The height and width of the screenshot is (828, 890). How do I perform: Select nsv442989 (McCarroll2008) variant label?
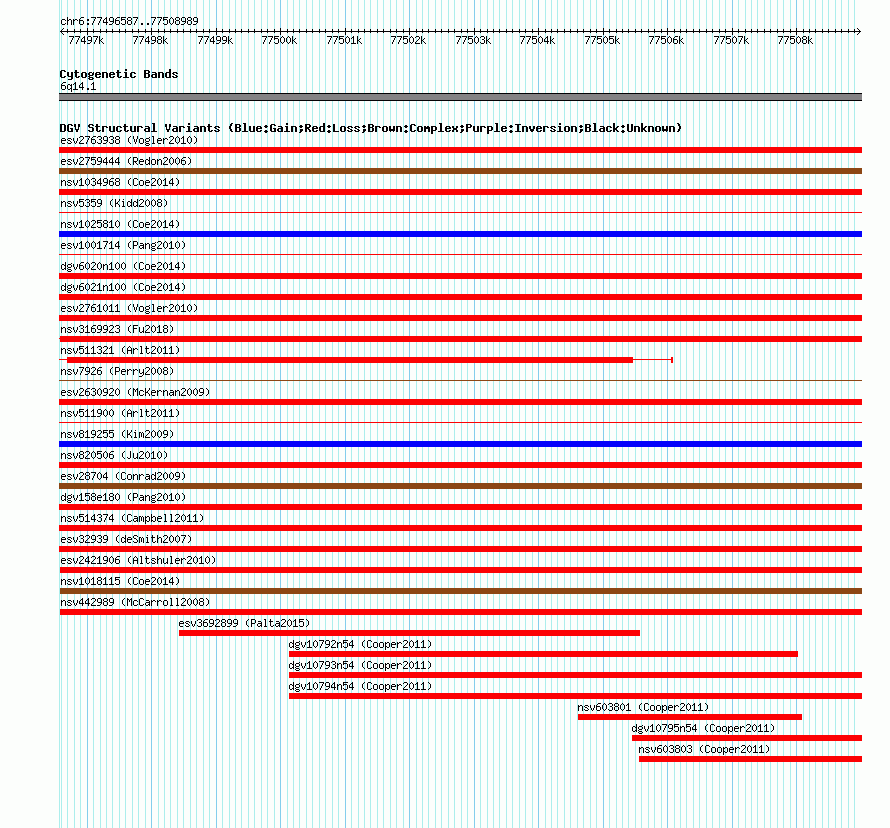[135, 602]
